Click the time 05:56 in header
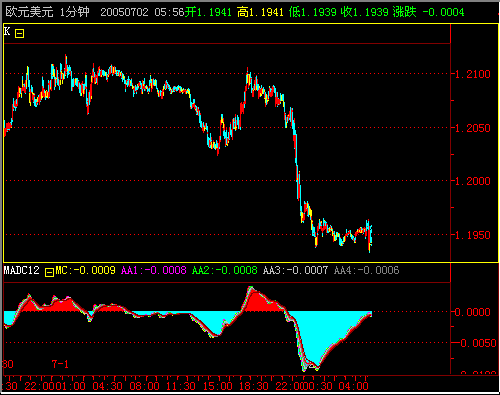Image resolution: width=500 pixels, height=395 pixels. tap(169, 12)
